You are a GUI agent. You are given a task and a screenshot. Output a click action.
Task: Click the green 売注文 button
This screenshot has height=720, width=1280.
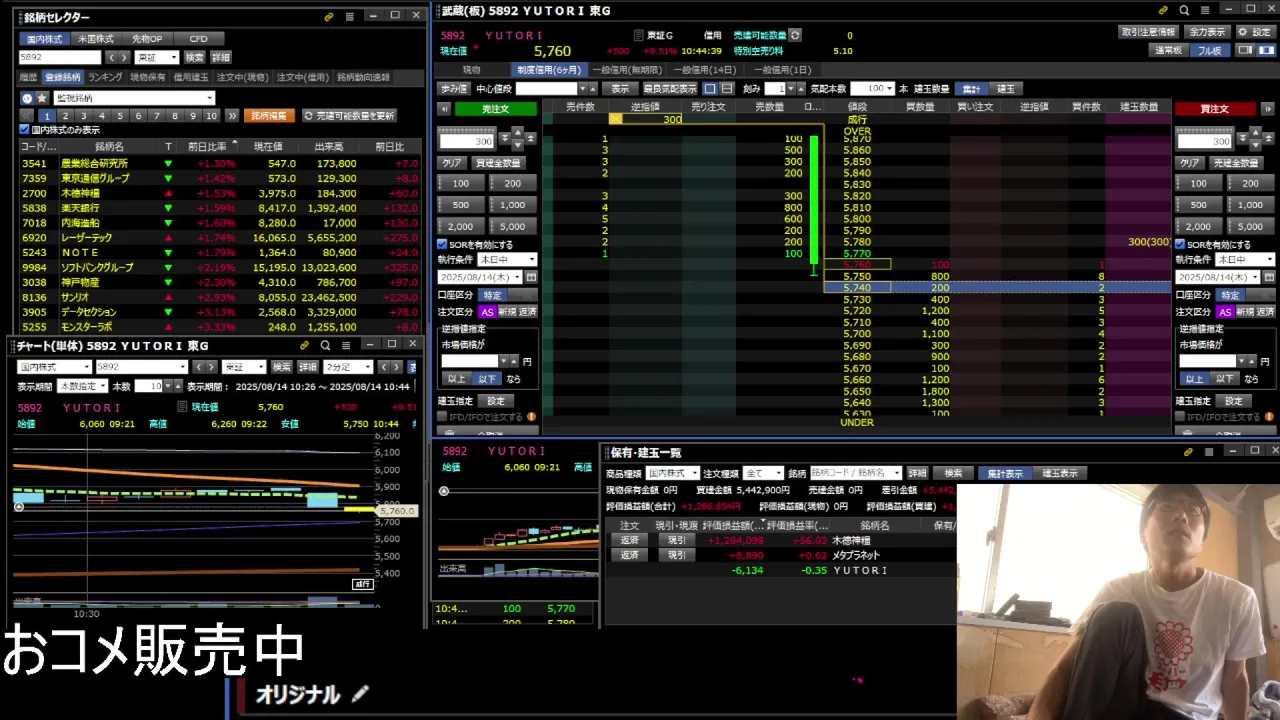coord(495,108)
